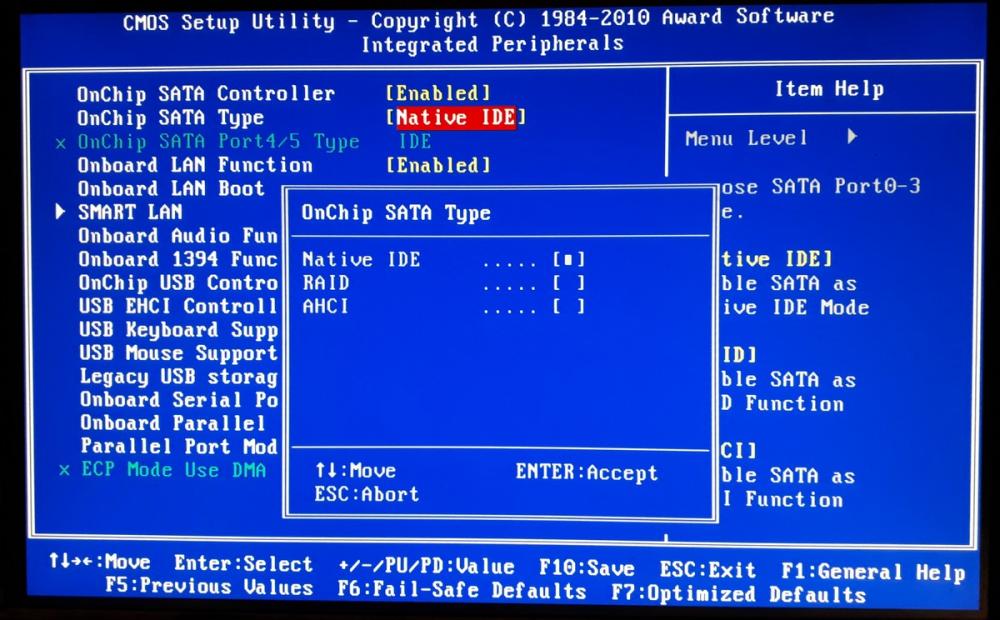Click the x marker beside SATA Port4/5
This screenshot has height=620, width=1000.
pos(61,144)
